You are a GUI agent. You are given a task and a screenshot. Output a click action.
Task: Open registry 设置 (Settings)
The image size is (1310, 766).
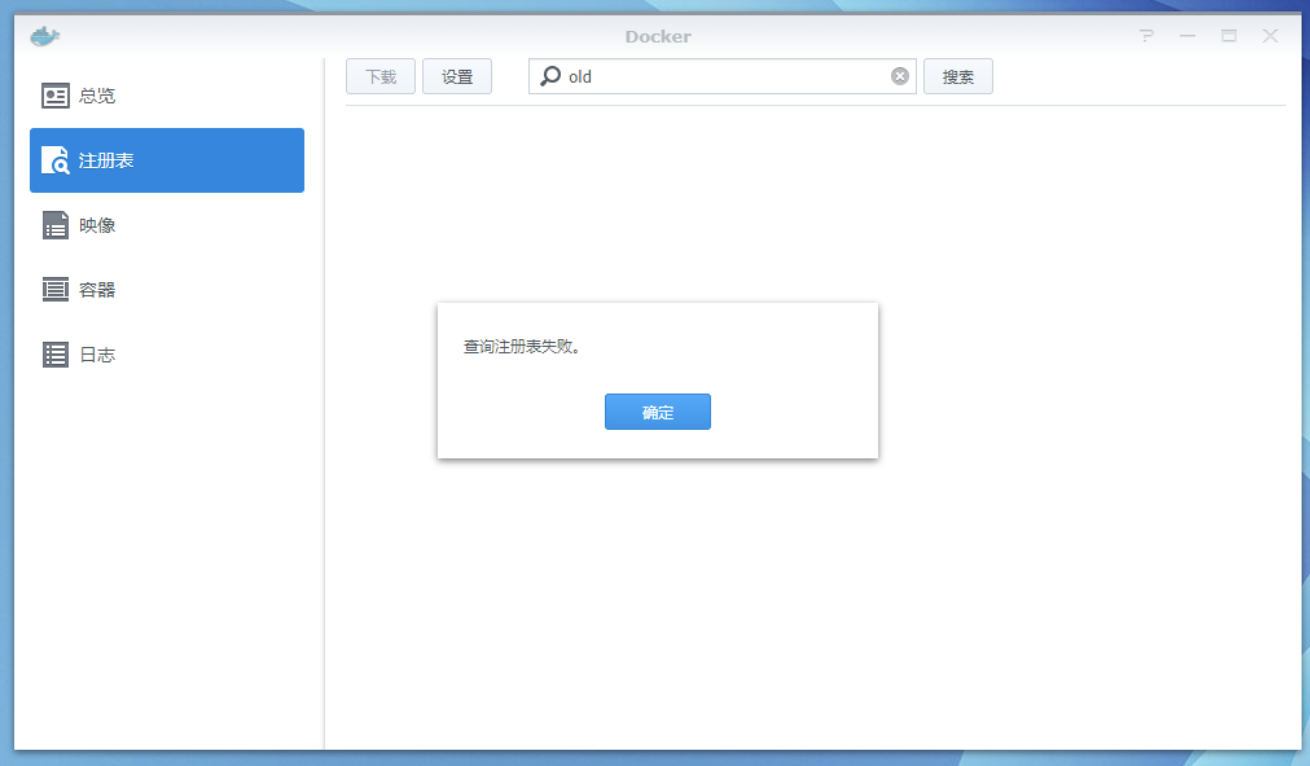click(x=457, y=76)
